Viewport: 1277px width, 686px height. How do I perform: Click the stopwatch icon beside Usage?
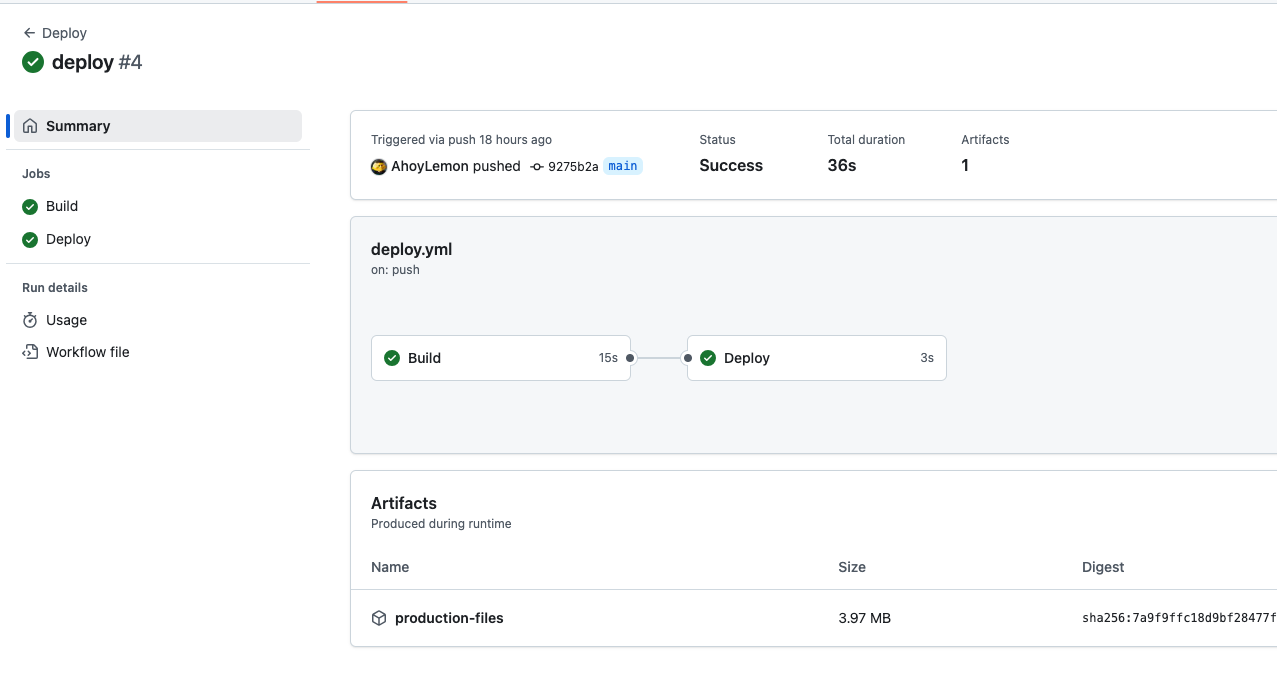(x=30, y=320)
